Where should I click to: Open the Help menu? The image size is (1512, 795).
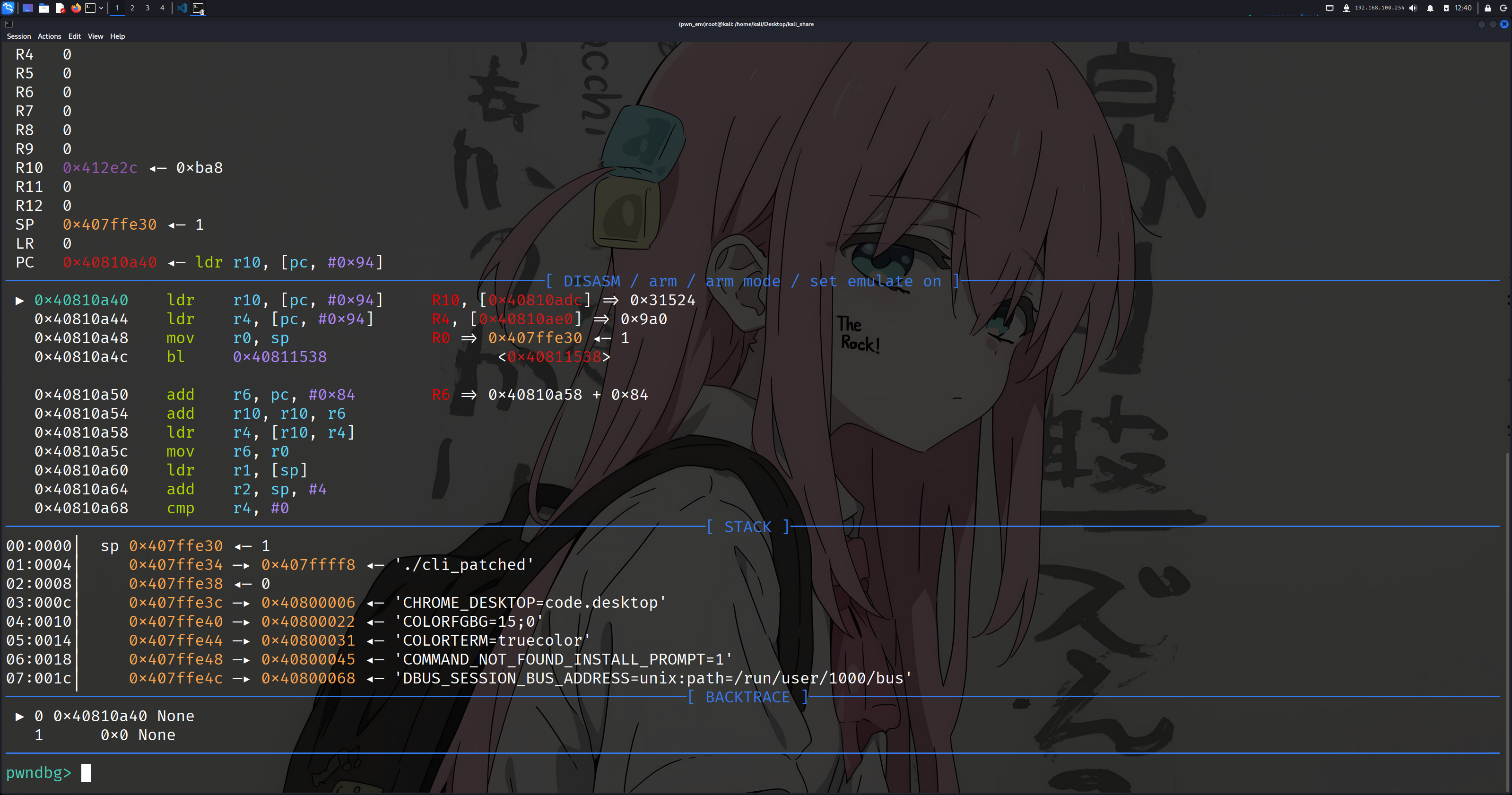(x=117, y=36)
